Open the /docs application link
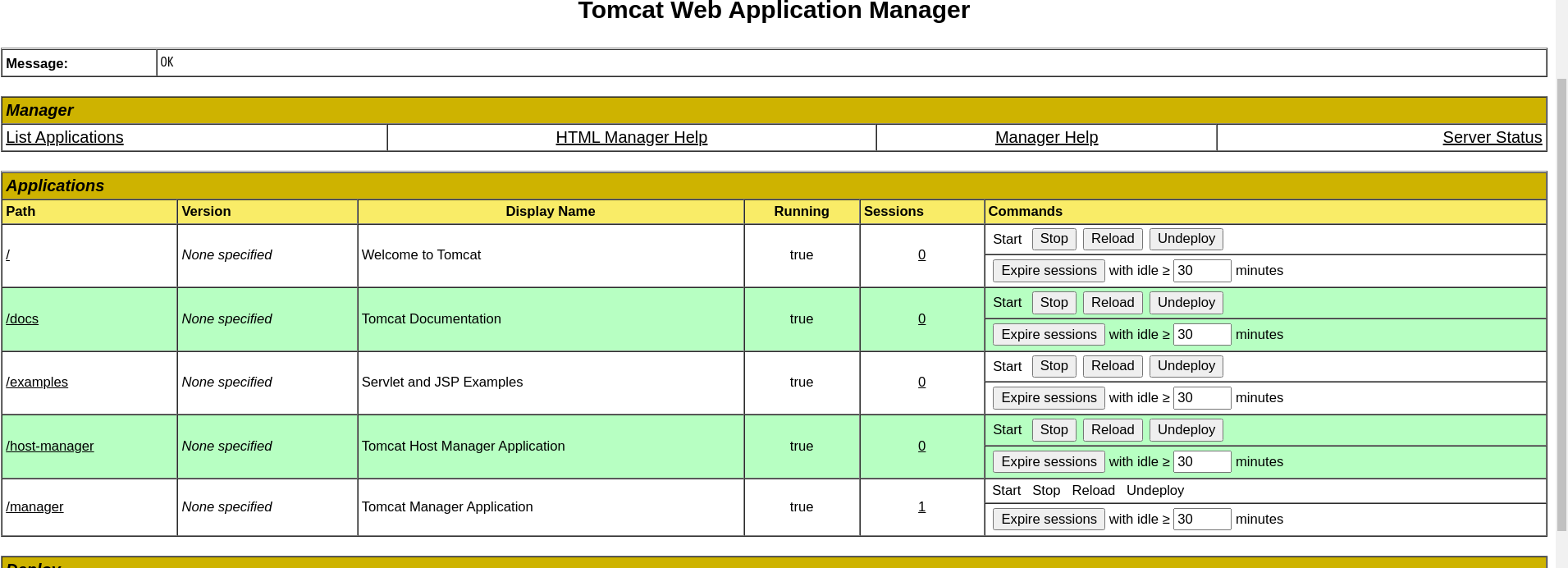Viewport: 1568px width, 568px height. [22, 318]
